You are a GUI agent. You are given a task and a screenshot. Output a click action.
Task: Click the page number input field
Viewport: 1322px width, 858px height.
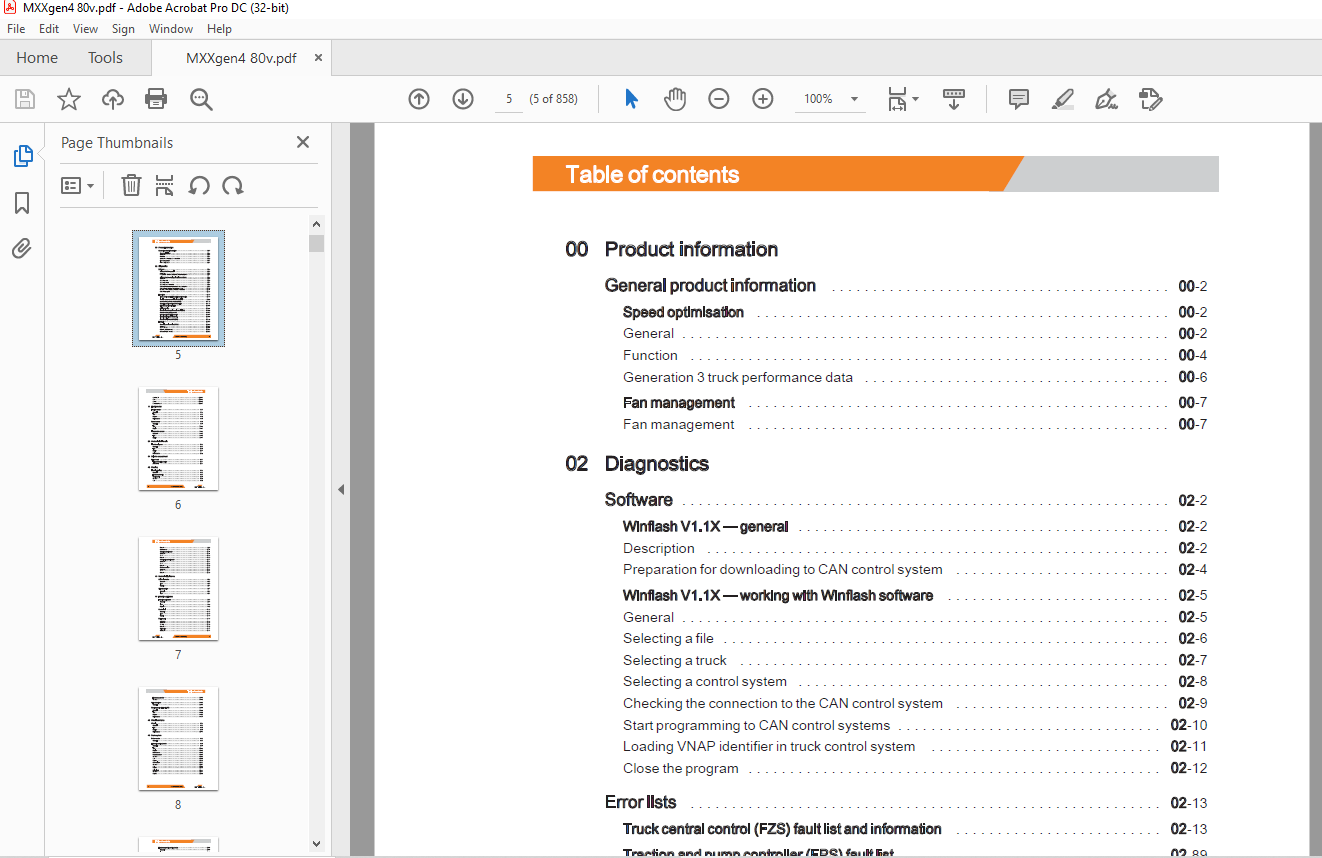(509, 99)
